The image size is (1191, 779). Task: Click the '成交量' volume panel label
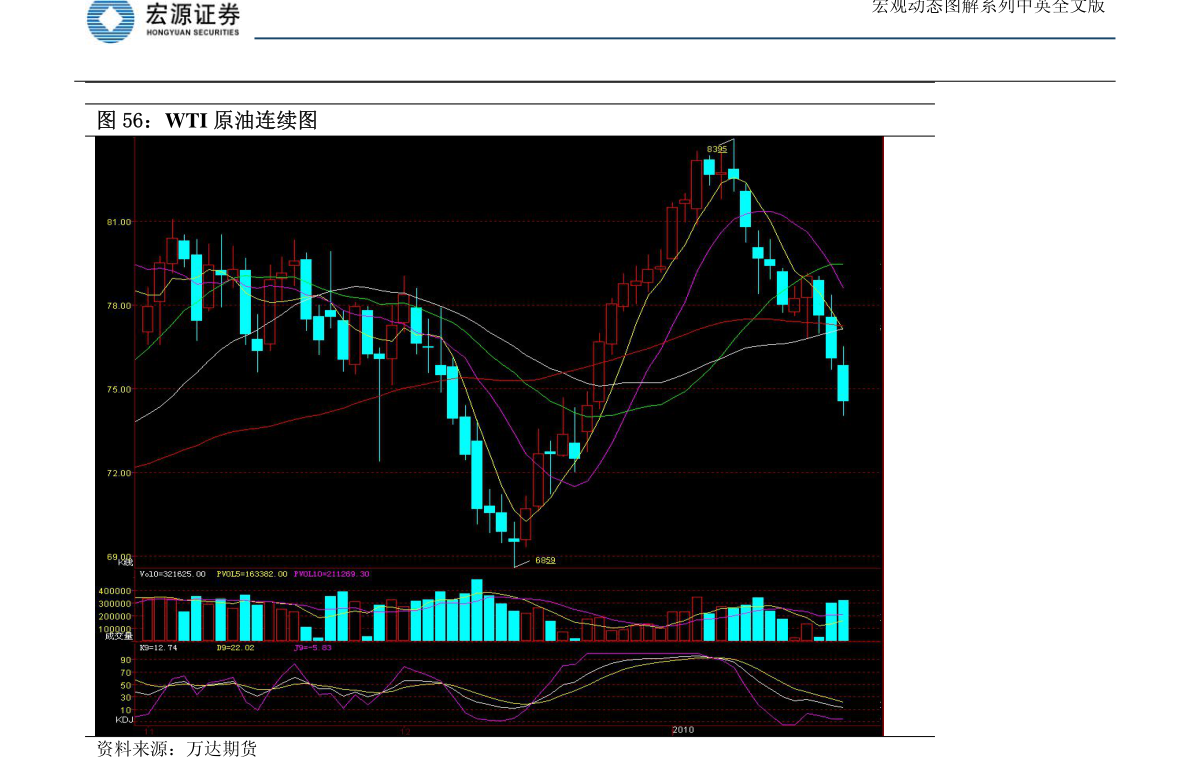coord(118,636)
